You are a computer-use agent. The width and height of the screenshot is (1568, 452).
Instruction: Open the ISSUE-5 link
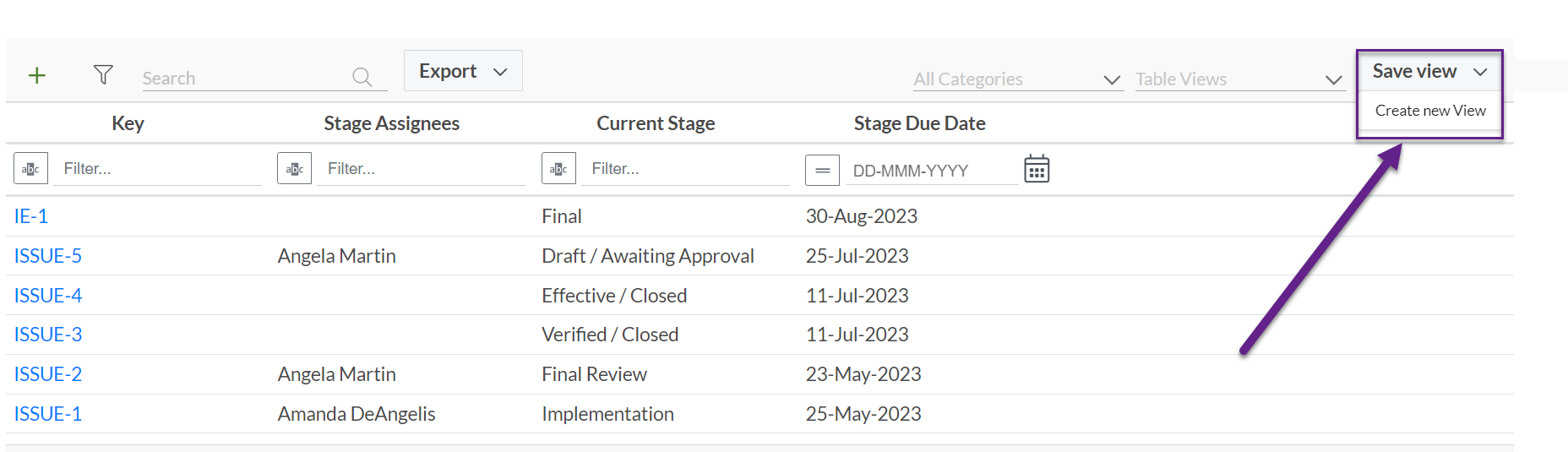[x=48, y=256]
